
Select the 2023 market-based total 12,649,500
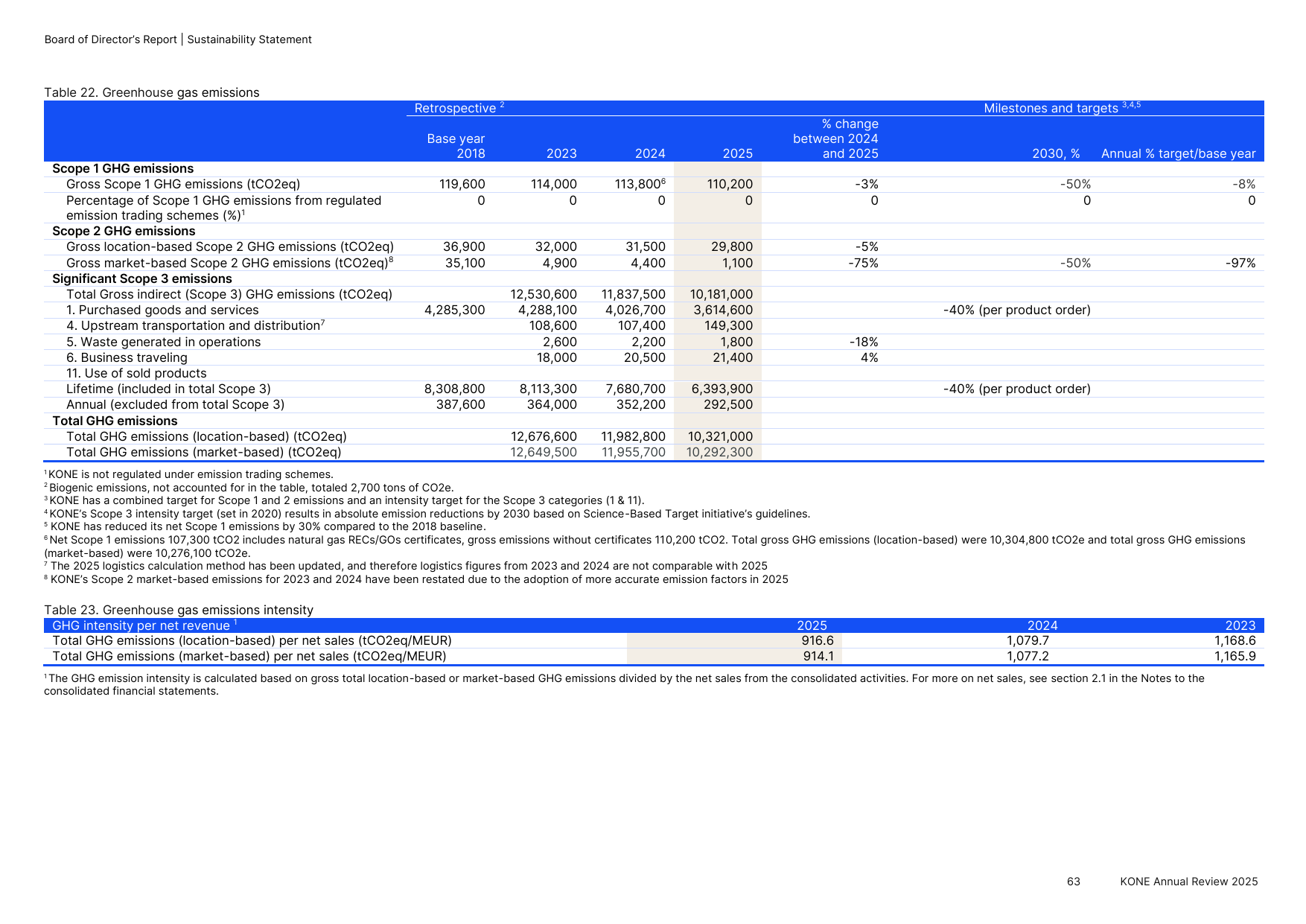(544, 453)
